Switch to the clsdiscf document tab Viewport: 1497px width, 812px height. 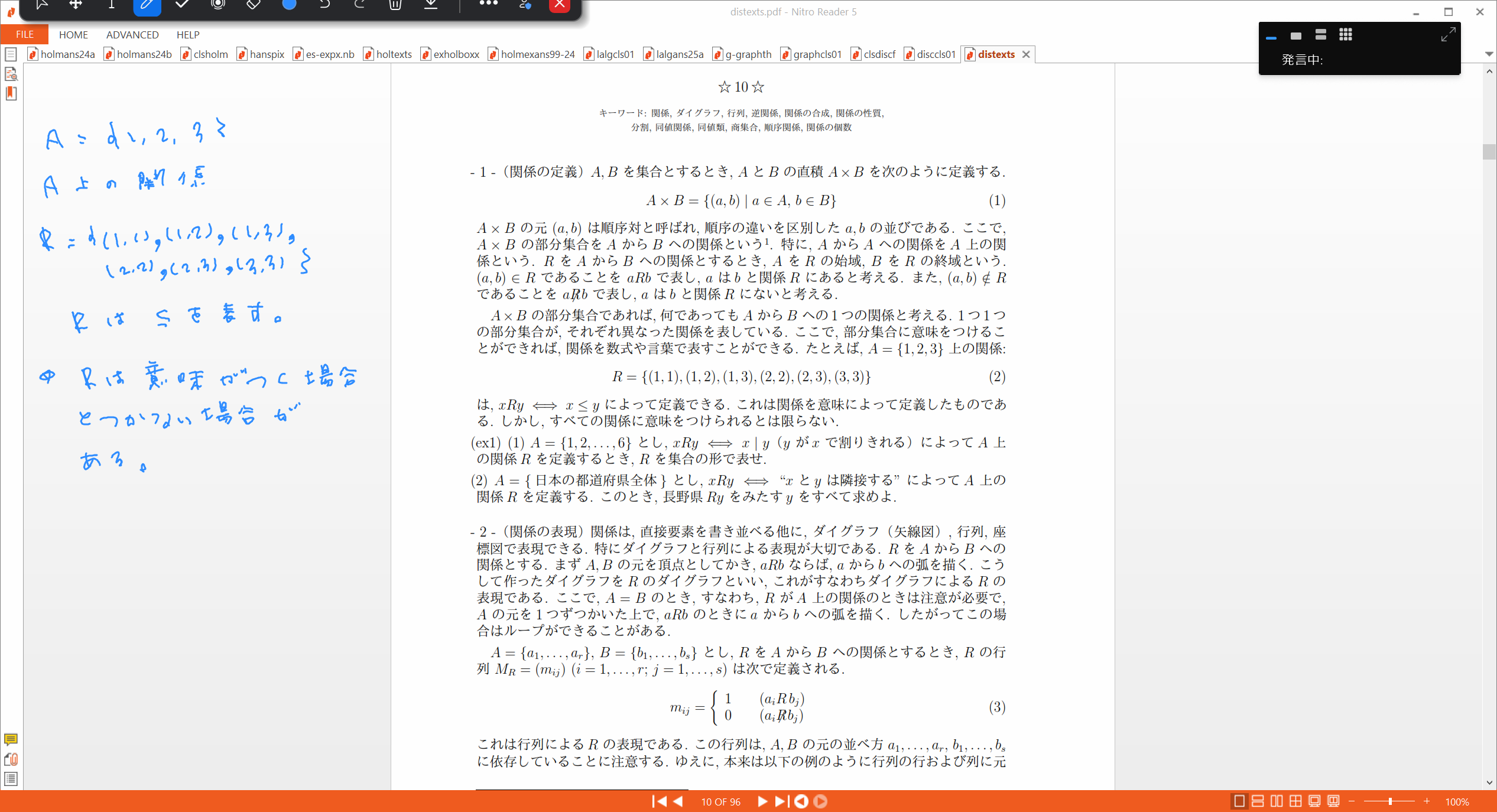pyautogui.click(x=873, y=54)
